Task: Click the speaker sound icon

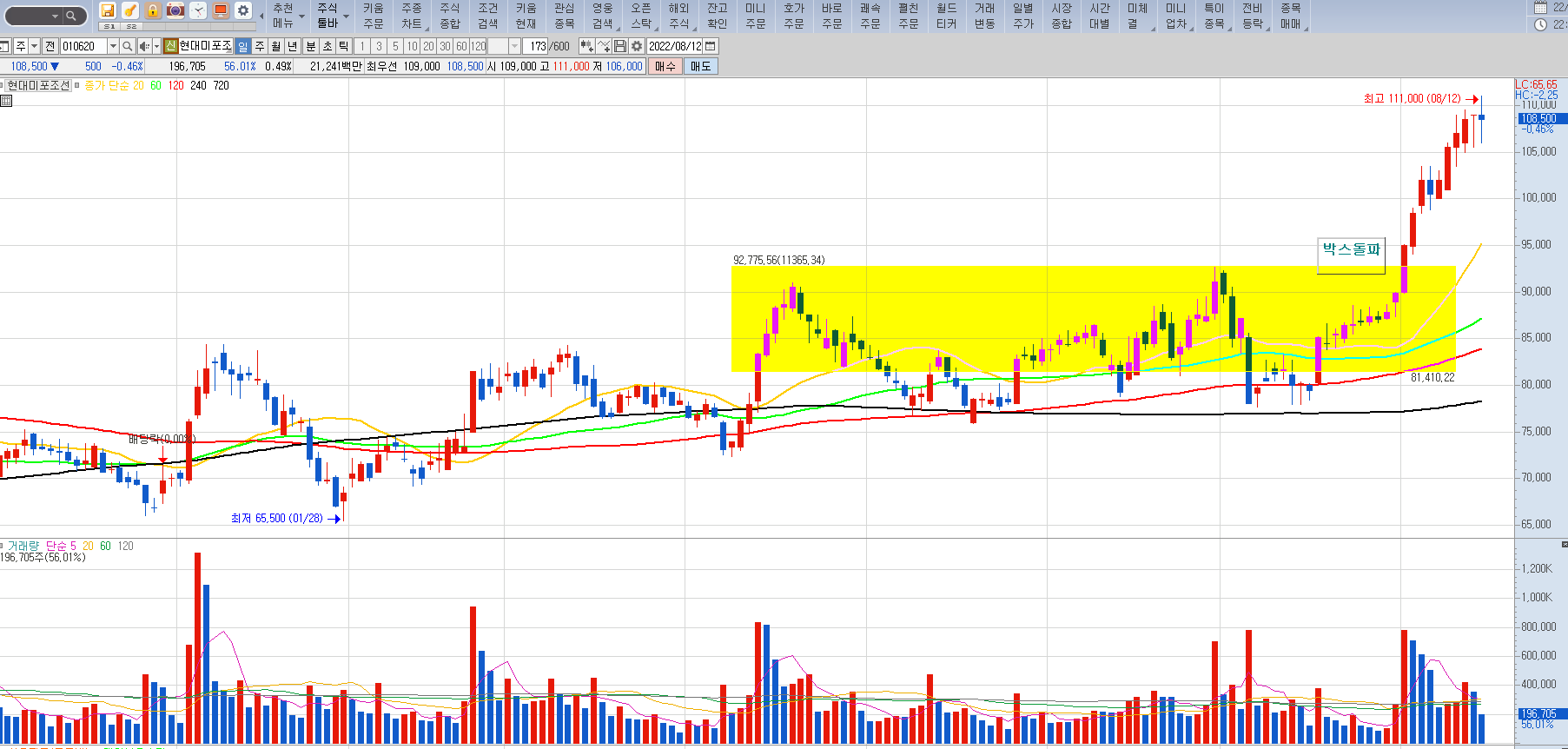Action: (144, 46)
